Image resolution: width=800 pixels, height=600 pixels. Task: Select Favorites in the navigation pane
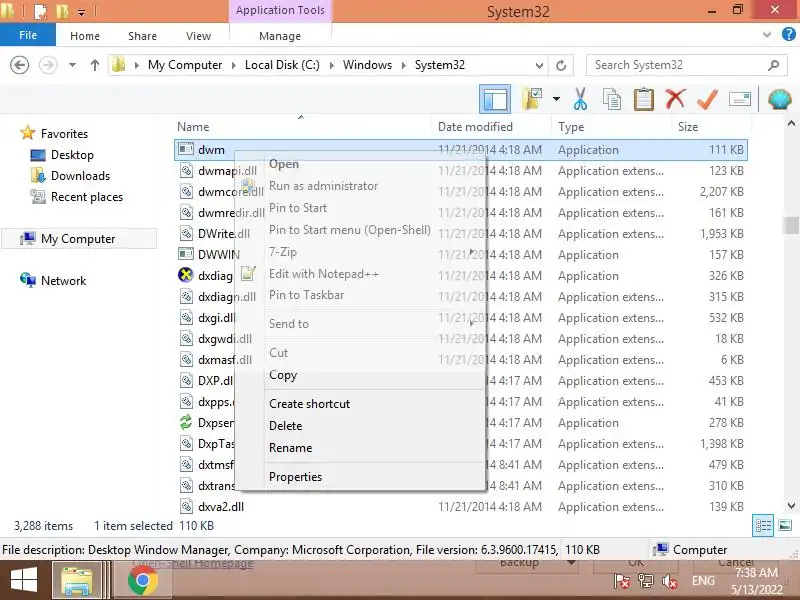coord(64,134)
